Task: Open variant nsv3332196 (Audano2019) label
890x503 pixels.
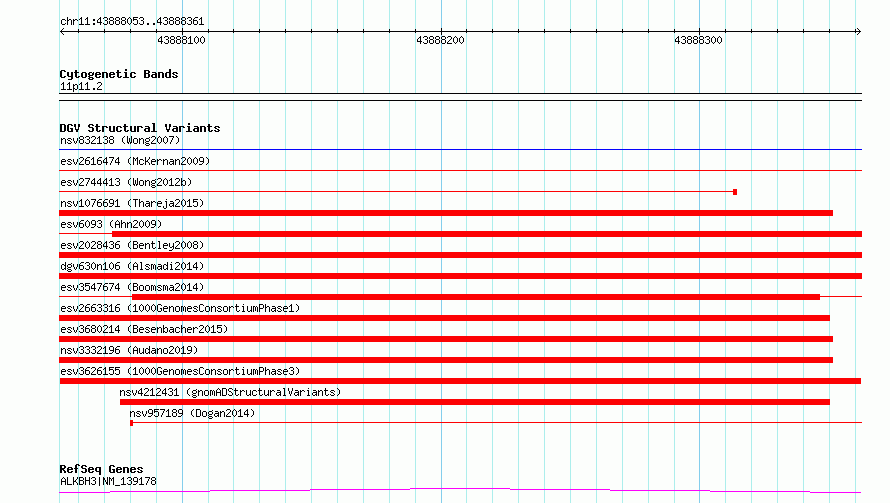Action: pyautogui.click(x=129, y=350)
